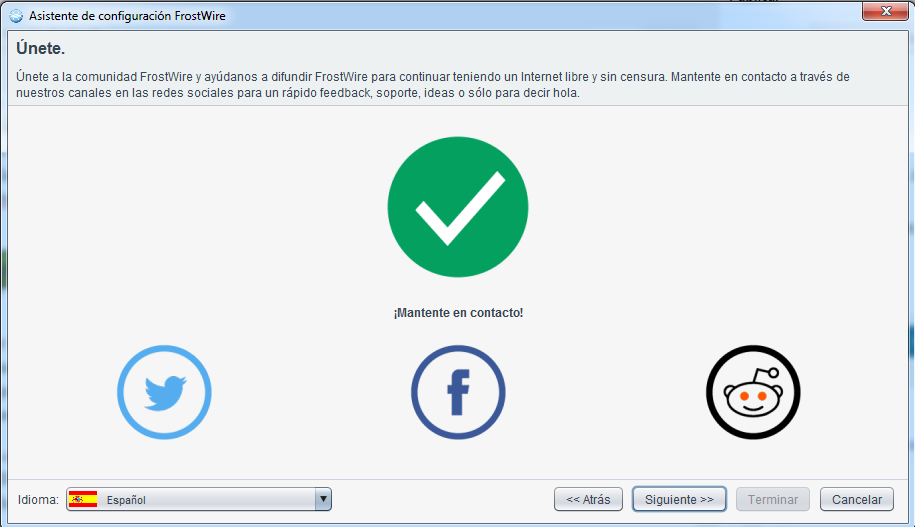The height and width of the screenshot is (527, 915).
Task: Open the FrostWire Twitter bird icon
Action: [165, 392]
